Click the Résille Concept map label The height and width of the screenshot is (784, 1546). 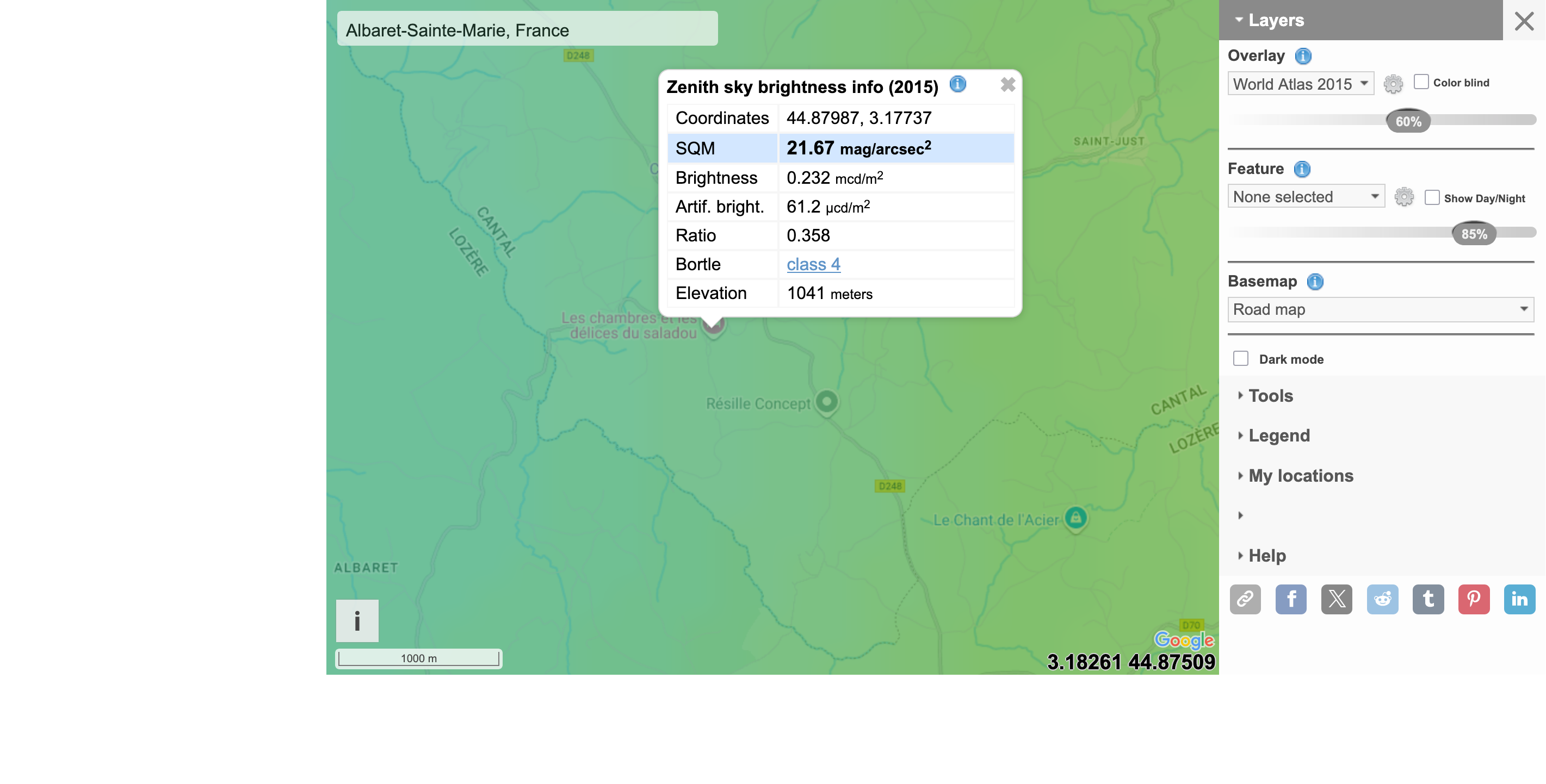pos(758,404)
